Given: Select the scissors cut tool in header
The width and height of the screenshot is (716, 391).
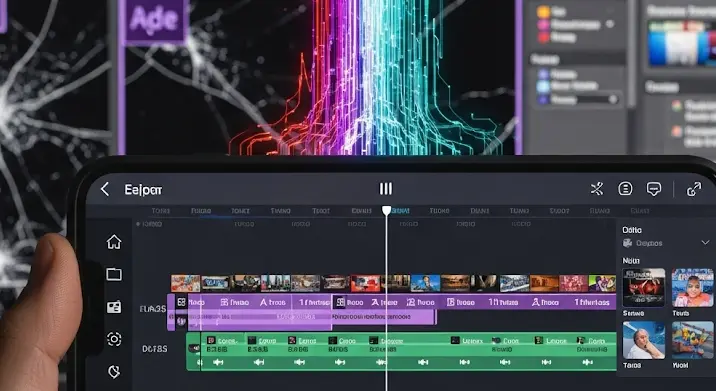Looking at the screenshot, I should pyautogui.click(x=597, y=189).
